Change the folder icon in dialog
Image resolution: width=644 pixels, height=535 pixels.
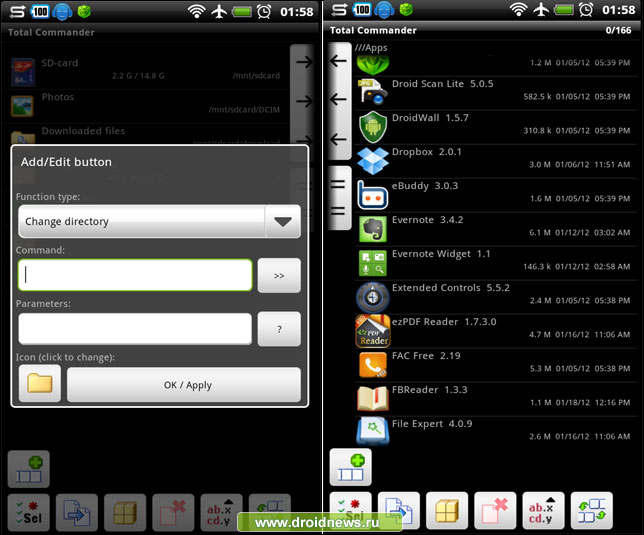click(x=40, y=383)
